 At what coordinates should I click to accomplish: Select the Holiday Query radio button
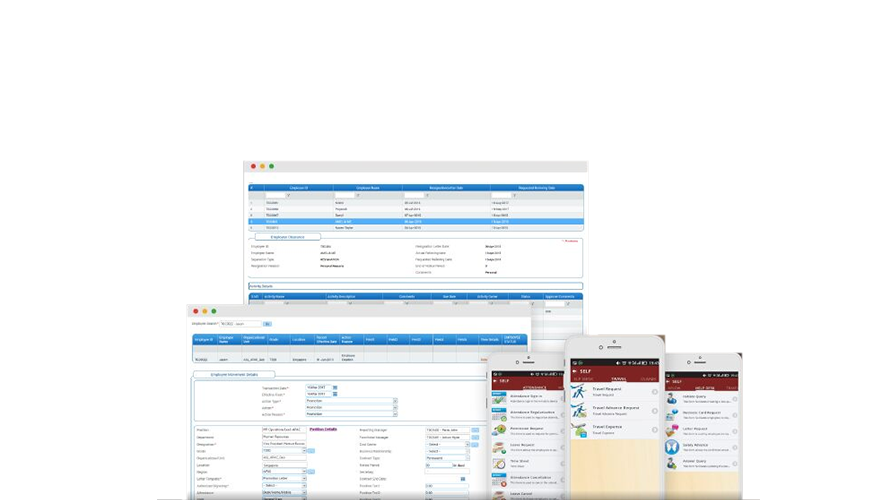pos(735,399)
